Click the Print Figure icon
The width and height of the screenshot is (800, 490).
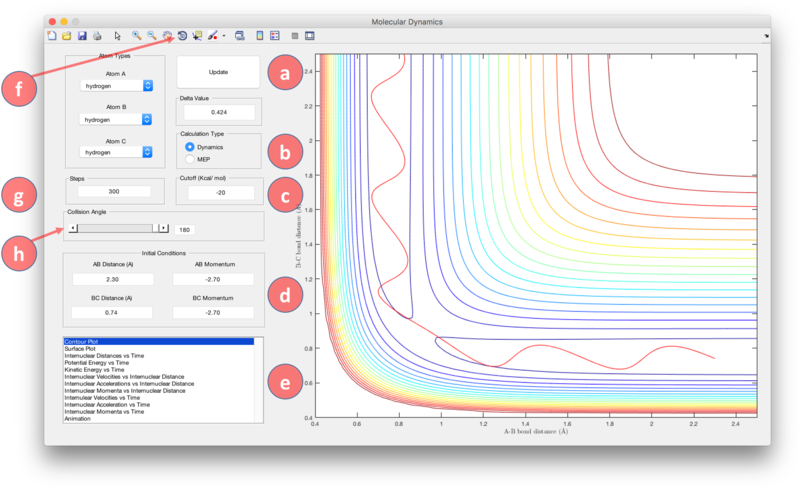click(x=96, y=36)
